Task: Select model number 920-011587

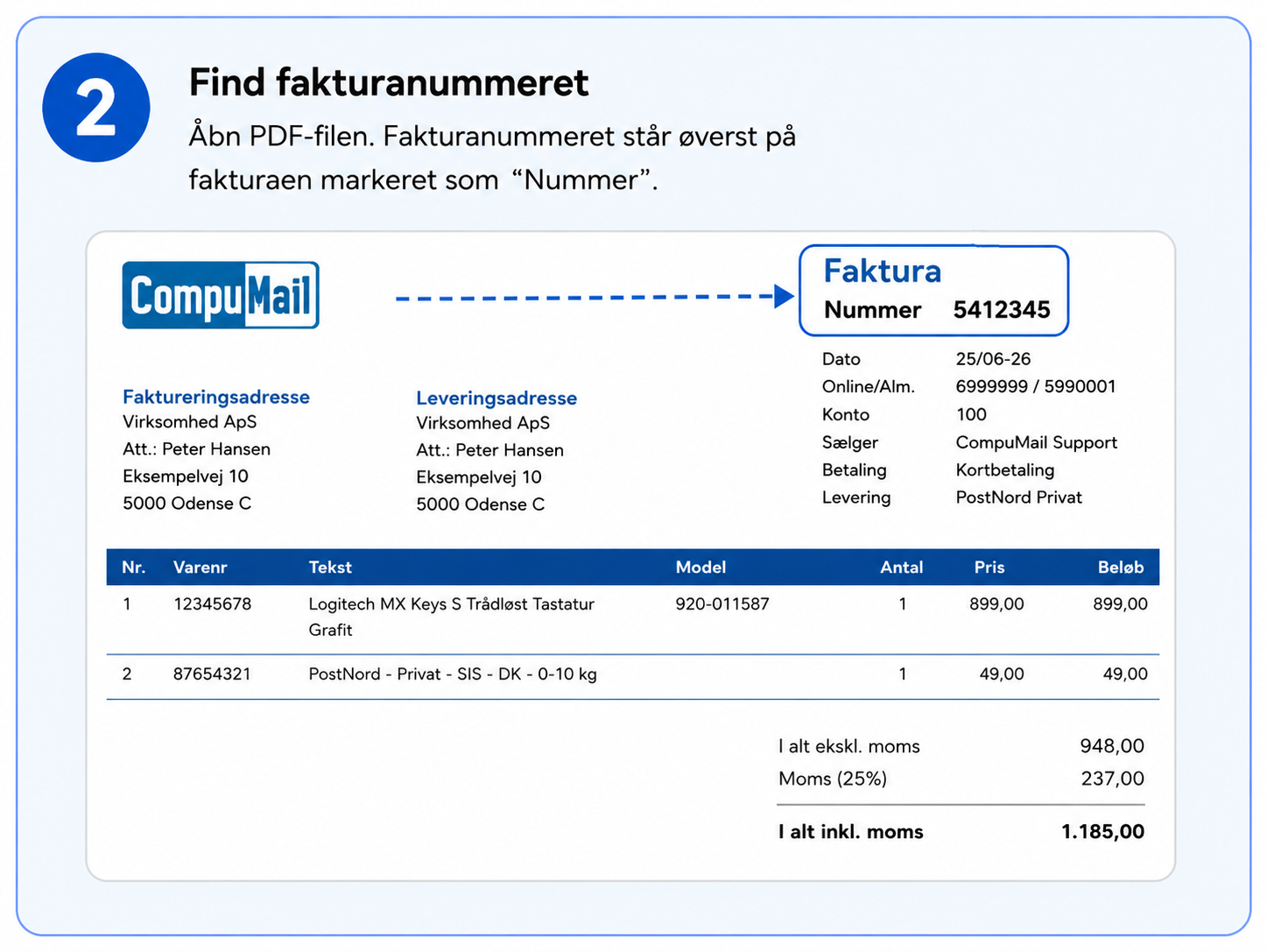Action: pos(722,604)
